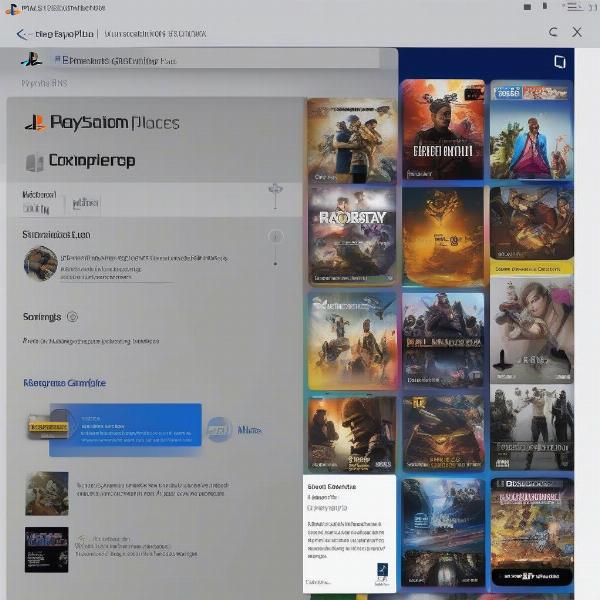
Task: Open the round profile avatar picture
Action: (x=41, y=263)
